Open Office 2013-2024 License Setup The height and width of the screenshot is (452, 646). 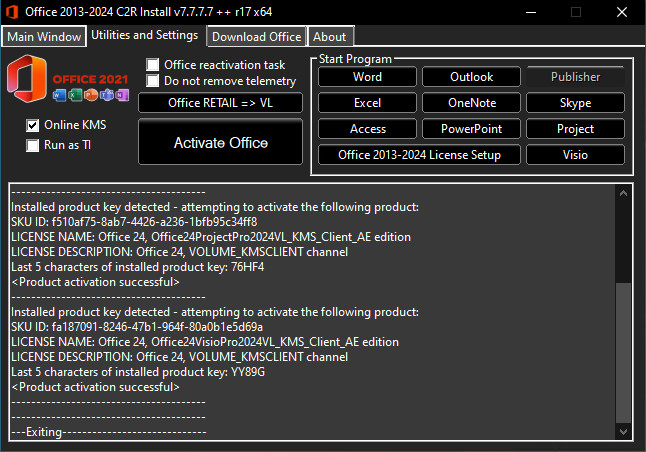pyautogui.click(x=419, y=155)
